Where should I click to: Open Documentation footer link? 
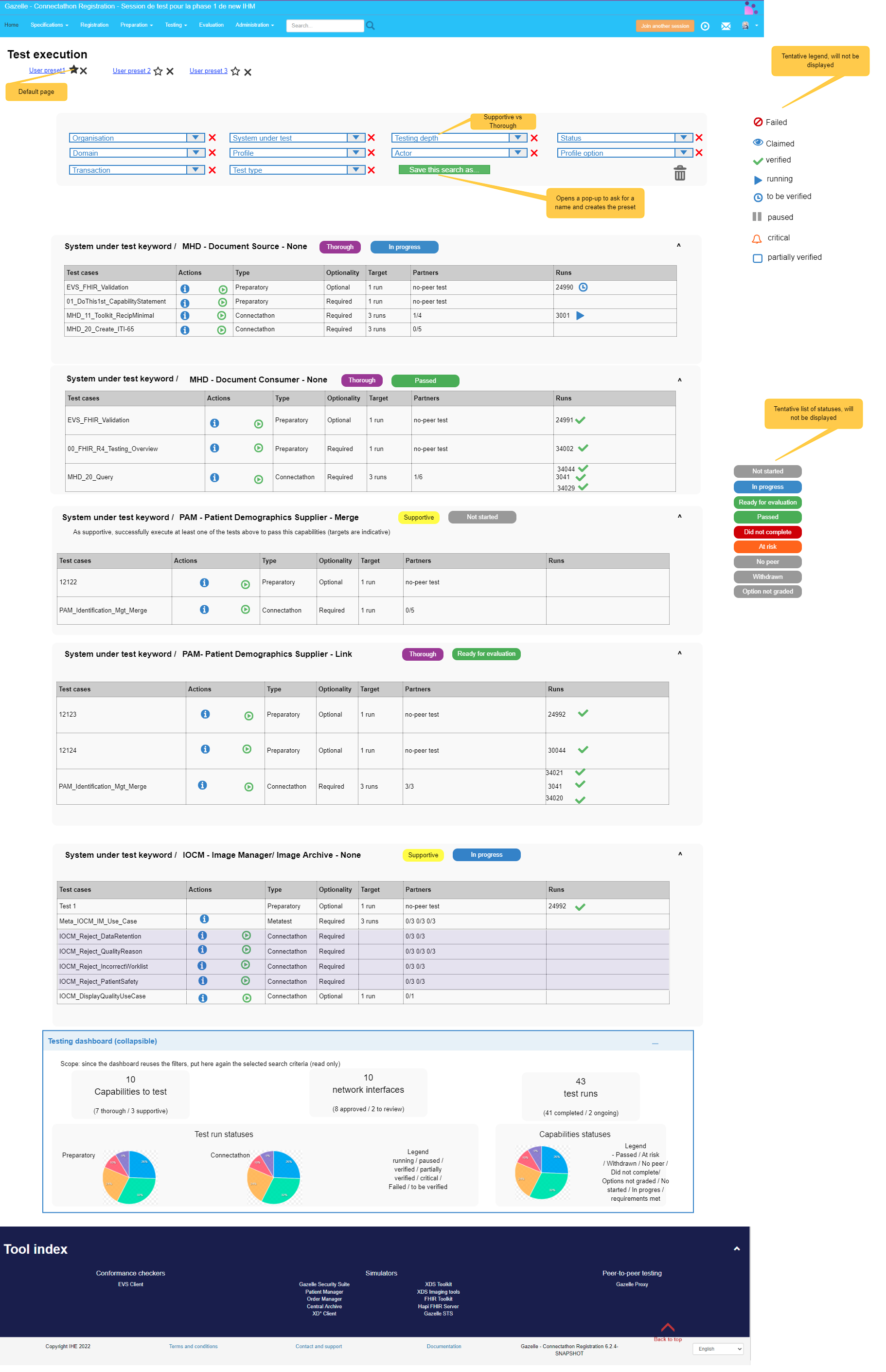444,1346
